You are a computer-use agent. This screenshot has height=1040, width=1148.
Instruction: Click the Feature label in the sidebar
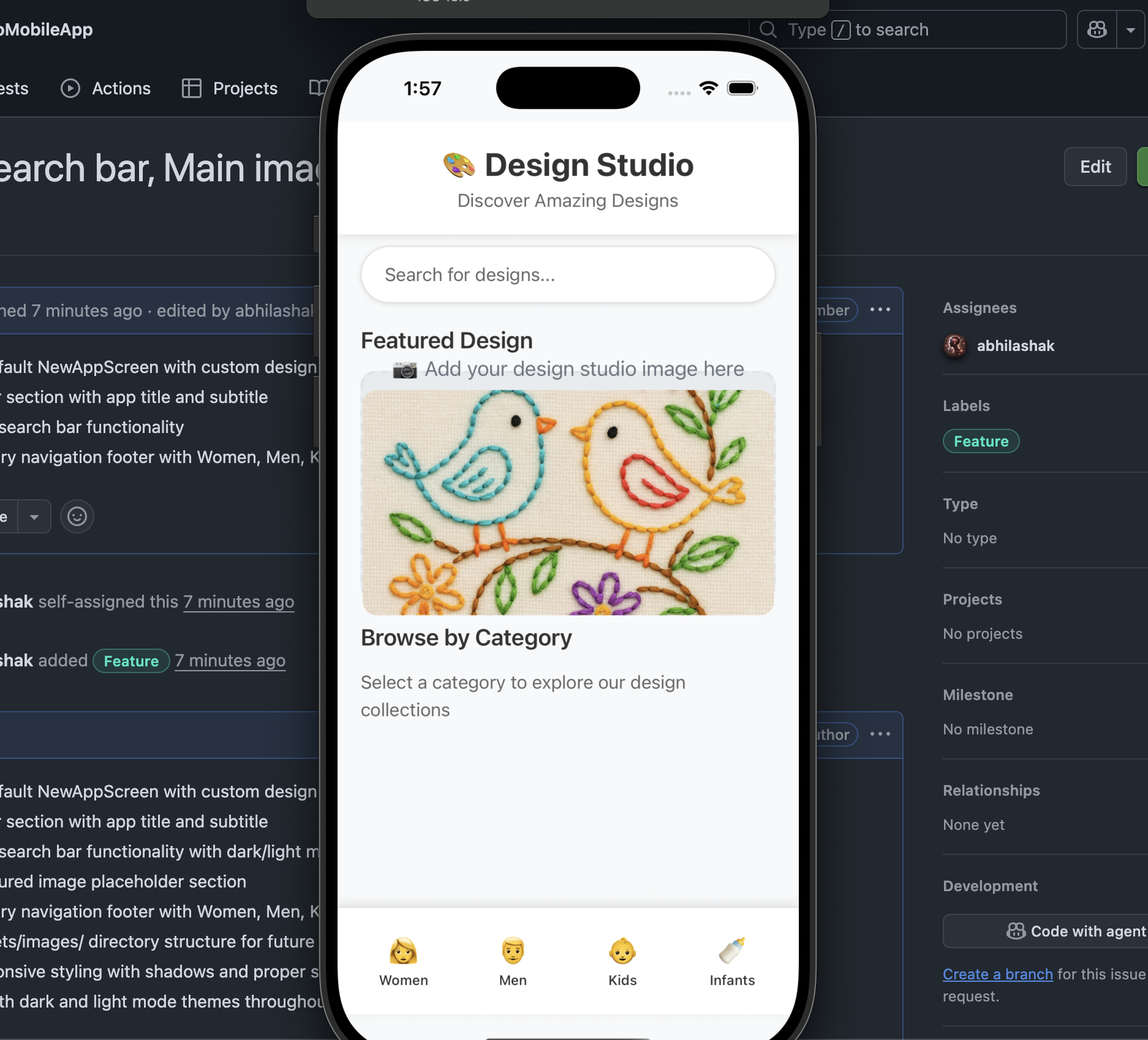point(981,441)
